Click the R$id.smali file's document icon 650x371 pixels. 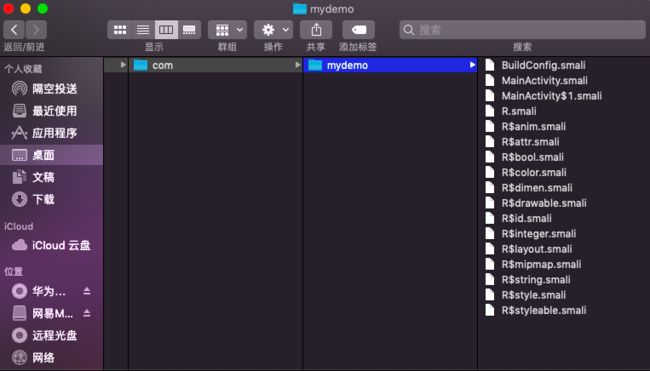(x=490, y=218)
